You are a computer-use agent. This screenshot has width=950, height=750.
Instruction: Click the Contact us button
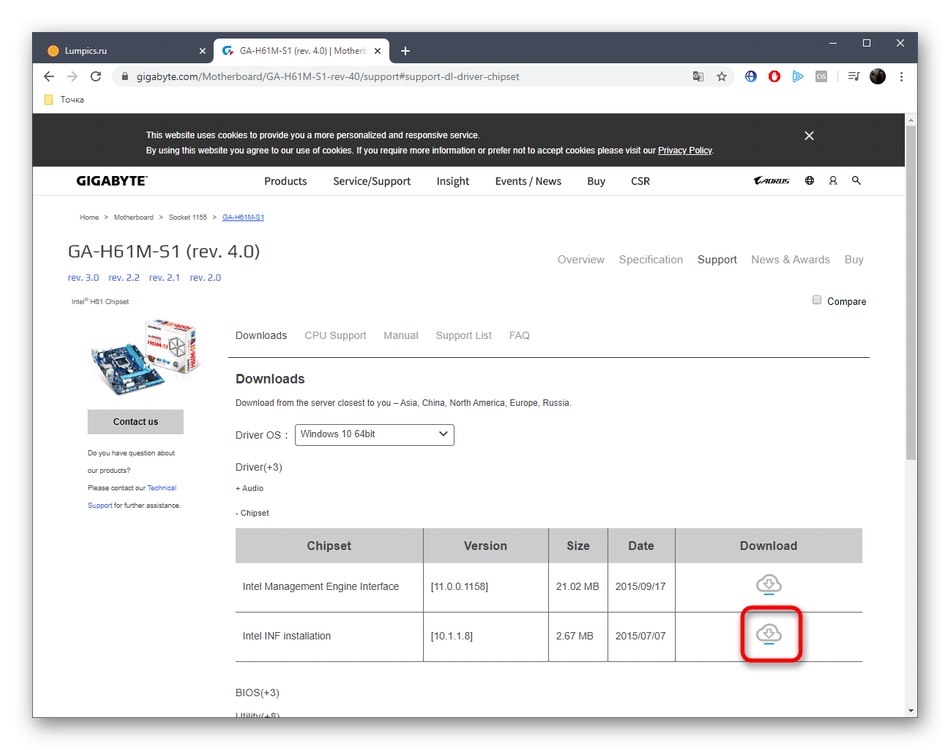click(x=135, y=422)
